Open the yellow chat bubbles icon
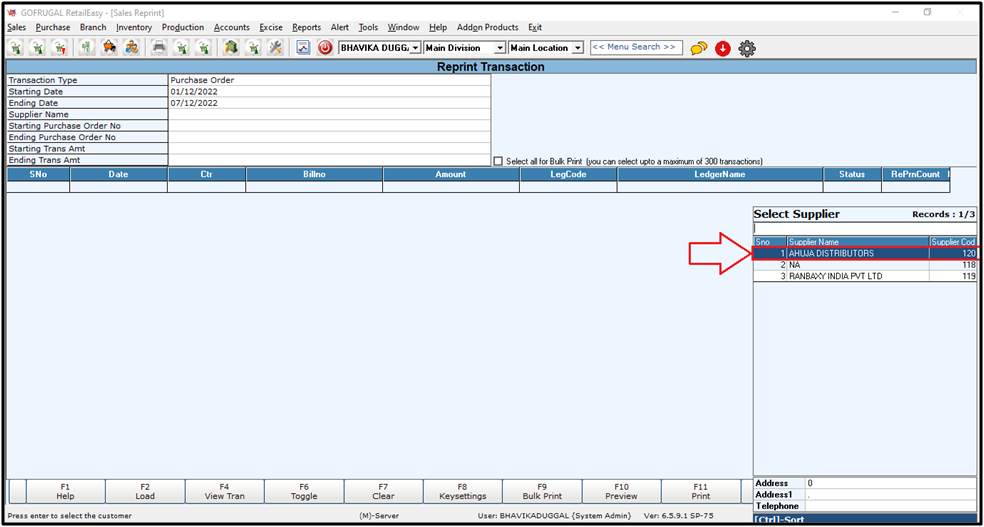Image resolution: width=984 pixels, height=527 pixels. (698, 48)
